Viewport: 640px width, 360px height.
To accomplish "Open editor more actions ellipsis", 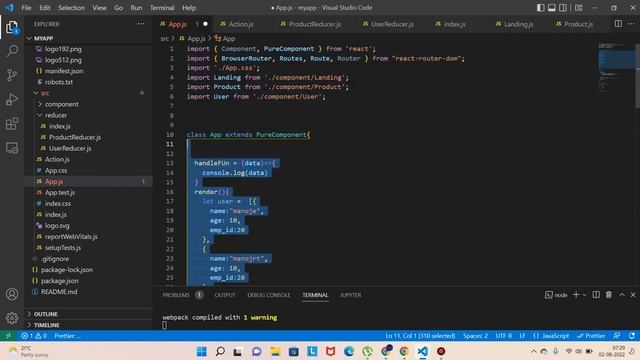I will pos(631,24).
